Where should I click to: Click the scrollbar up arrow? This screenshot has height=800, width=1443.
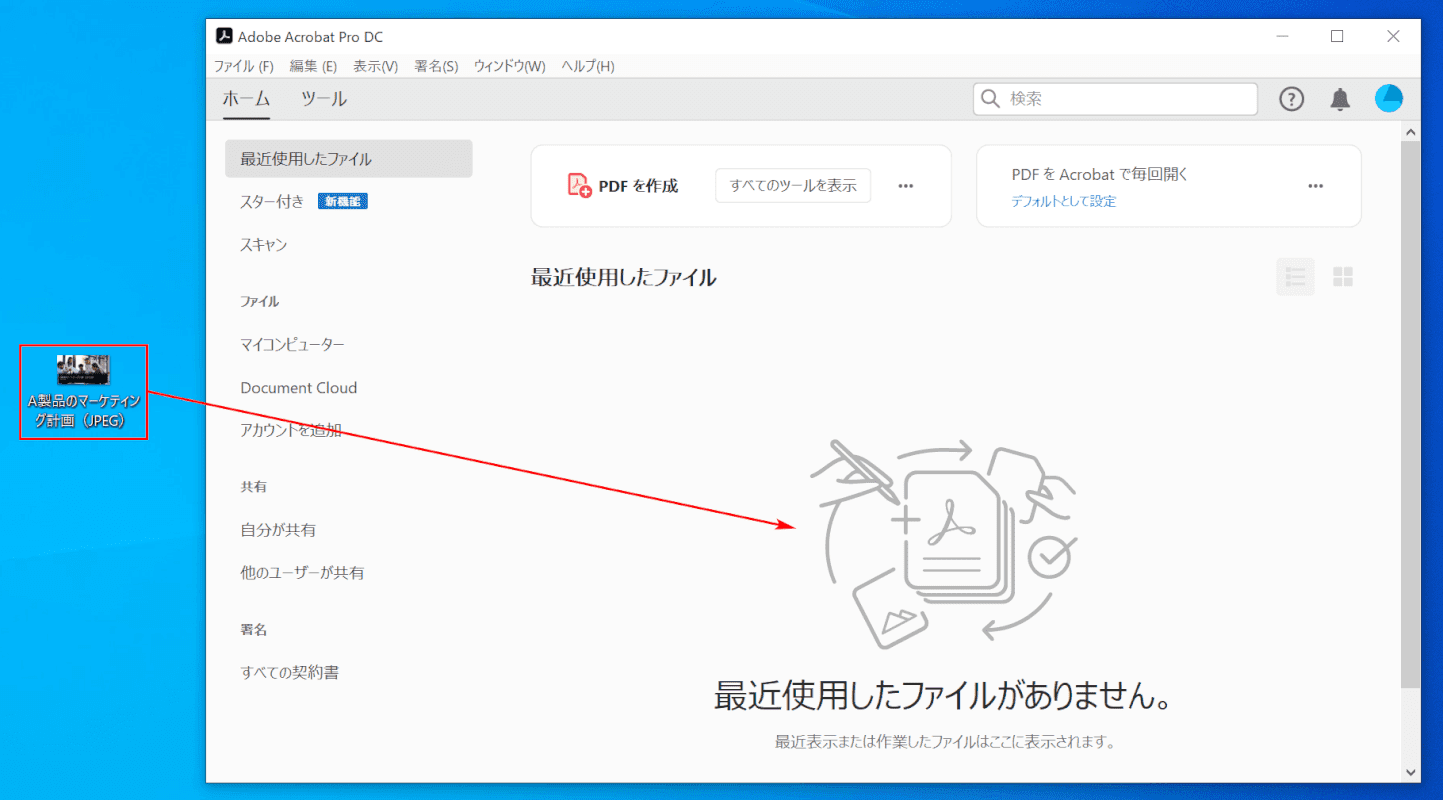tap(1411, 132)
